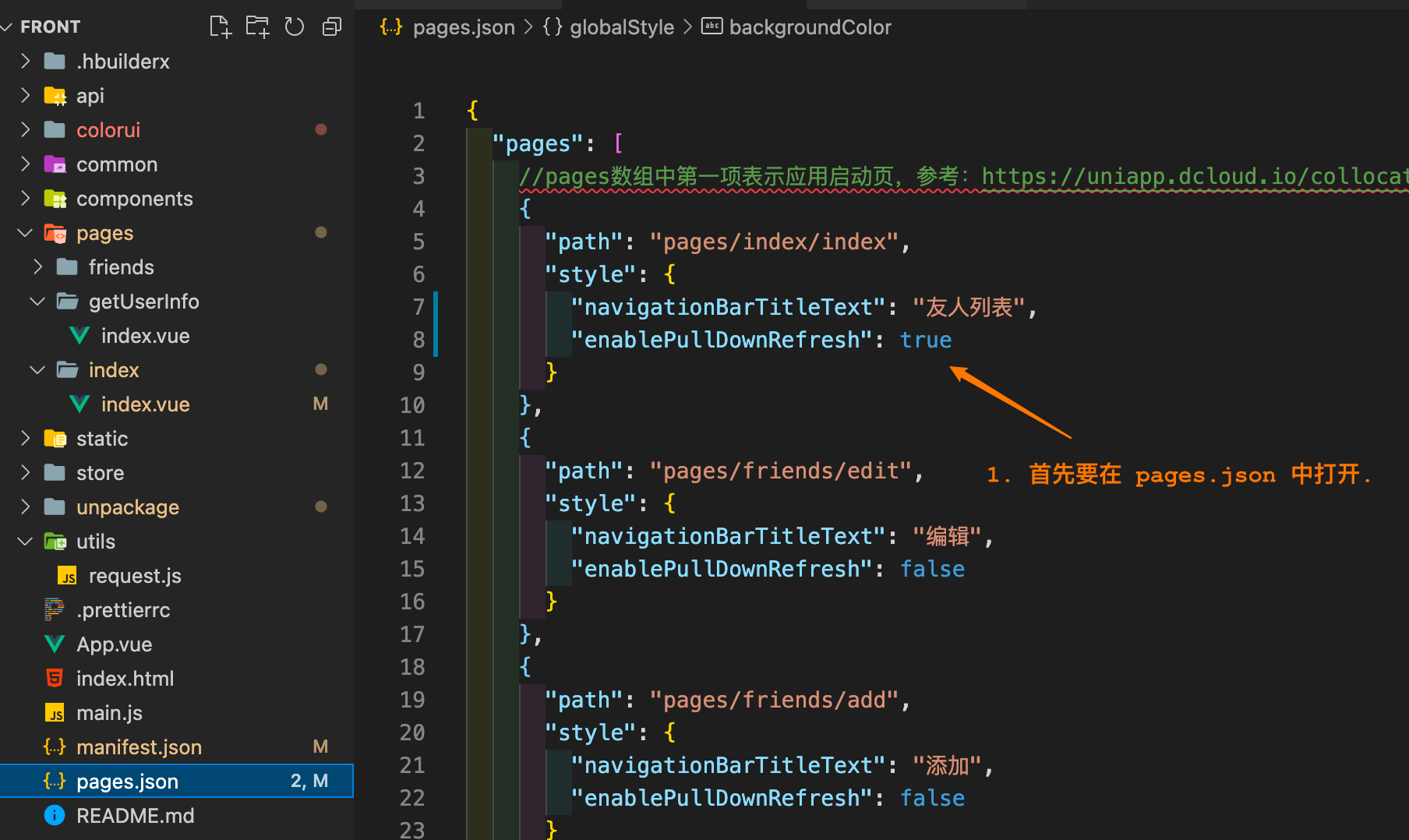Image resolution: width=1409 pixels, height=840 pixels.
Task: Open index.vue under getUserInfo folder
Action: pyautogui.click(x=146, y=336)
